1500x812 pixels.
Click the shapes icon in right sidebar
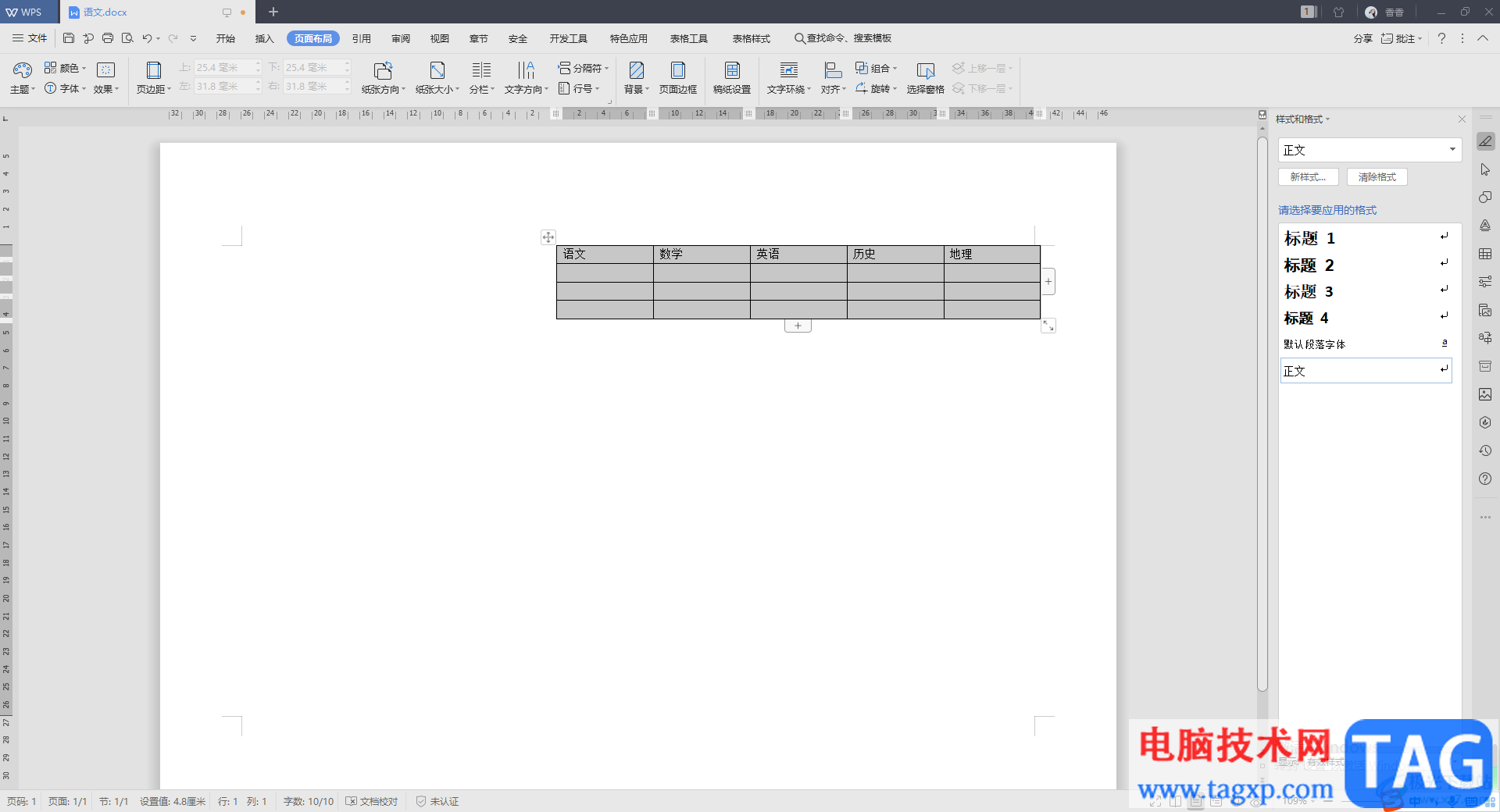click(1485, 198)
